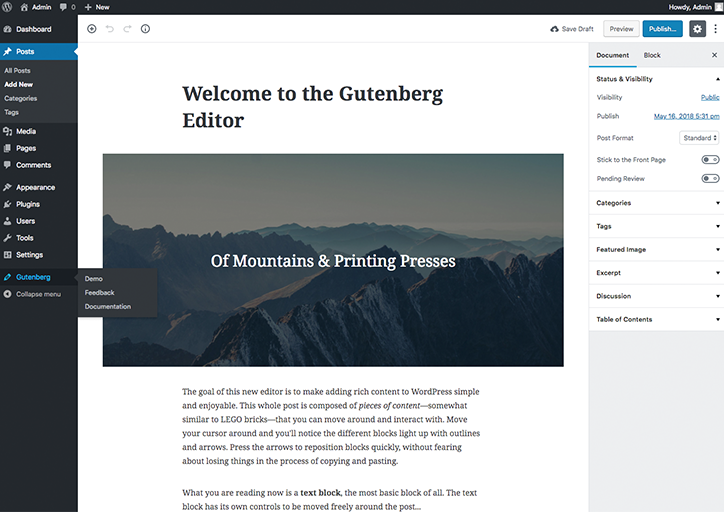The width and height of the screenshot is (724, 512).
Task: Click the Settings sidebar icon
Action: (7, 255)
